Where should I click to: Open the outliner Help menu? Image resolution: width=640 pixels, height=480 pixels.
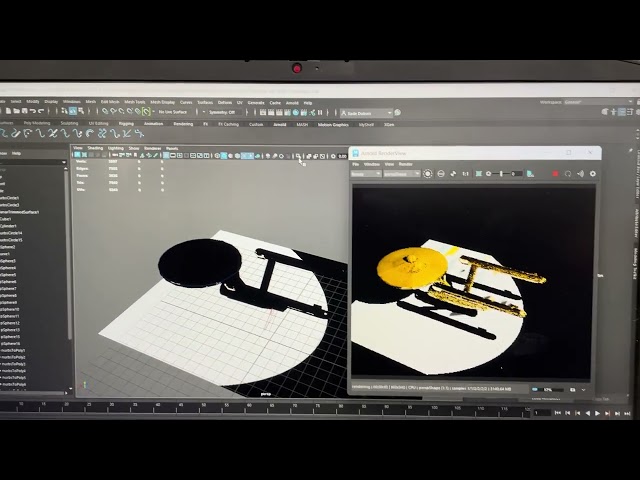[x=16, y=153]
